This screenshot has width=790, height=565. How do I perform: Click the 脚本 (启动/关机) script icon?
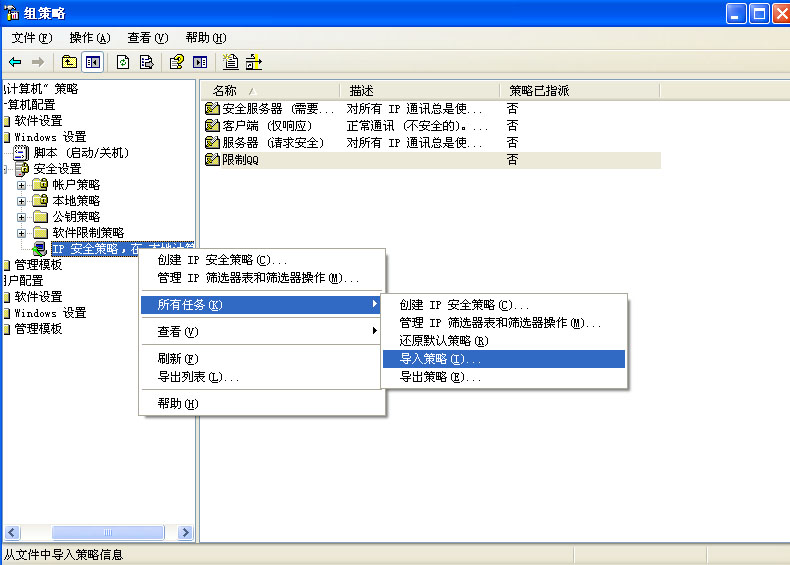coord(21,152)
